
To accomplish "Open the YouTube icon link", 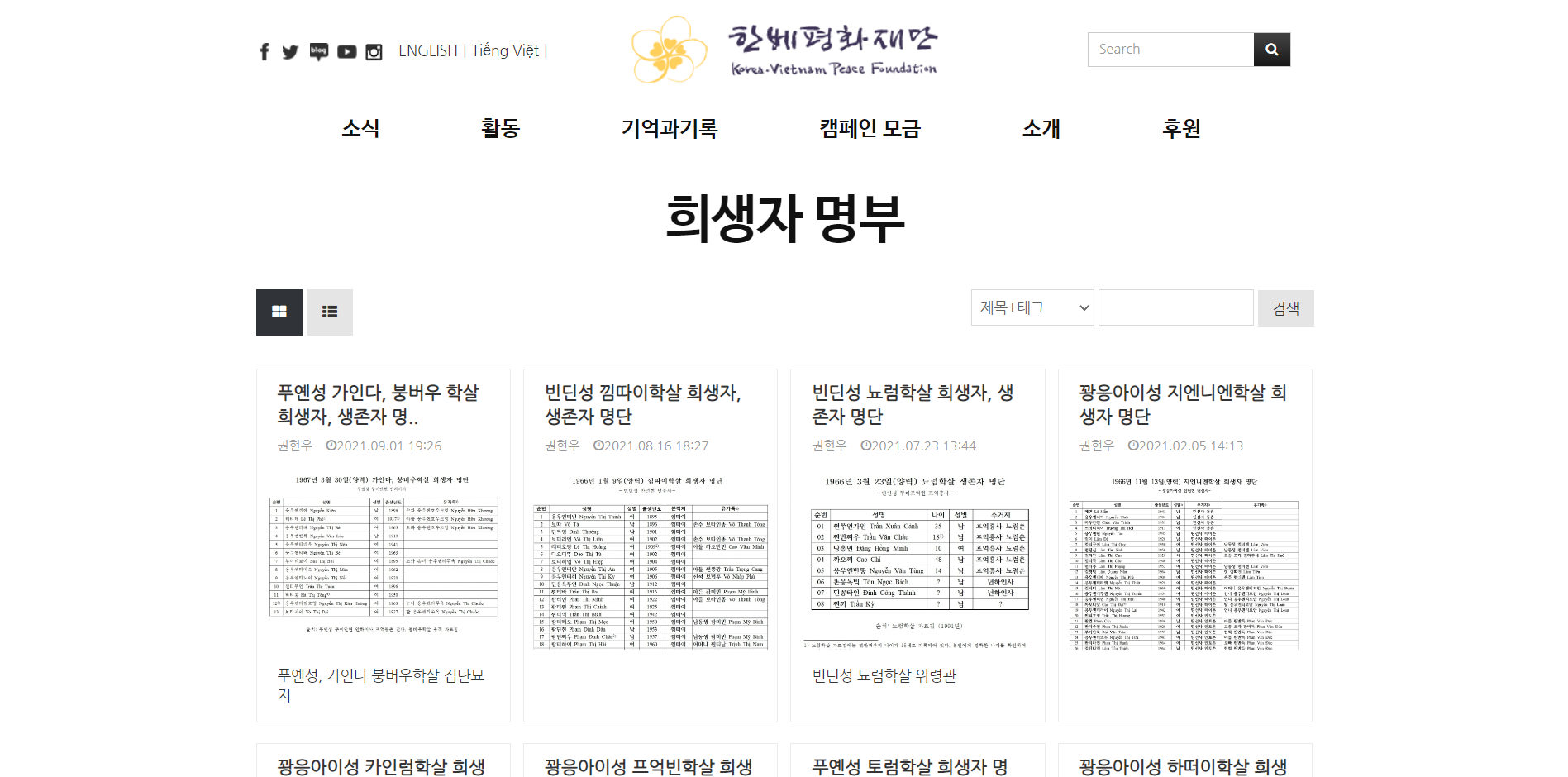I will click(x=347, y=52).
